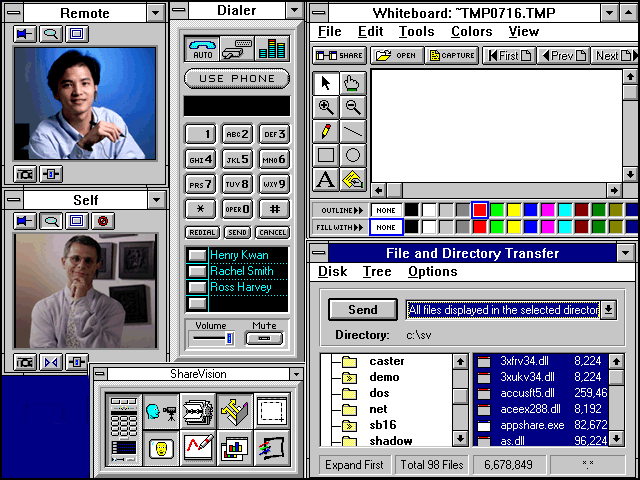Choose the yellow outline color swatch
640x480 pixels.
click(514, 210)
